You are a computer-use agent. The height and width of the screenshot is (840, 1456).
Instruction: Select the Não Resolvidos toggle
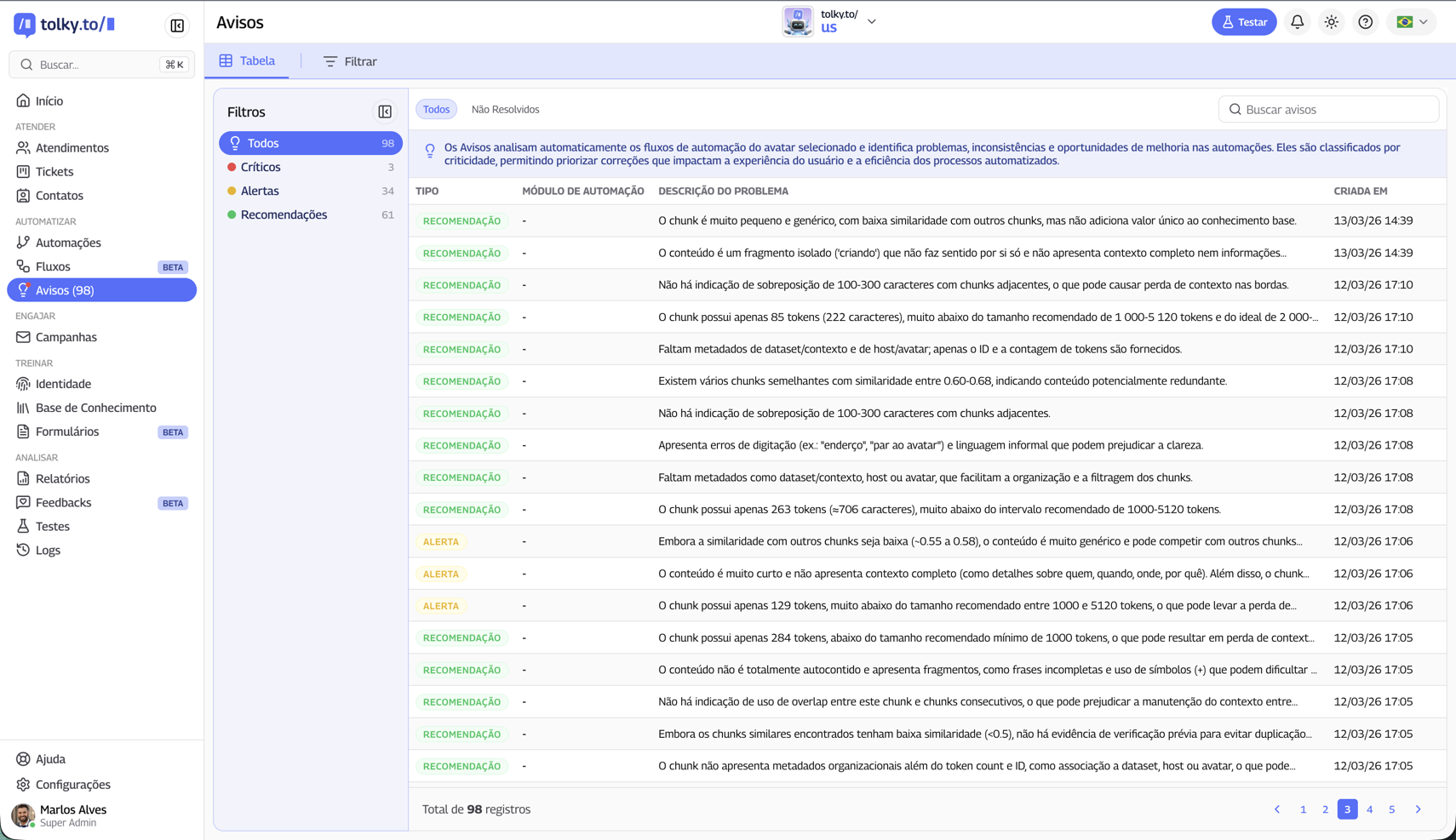click(x=505, y=110)
